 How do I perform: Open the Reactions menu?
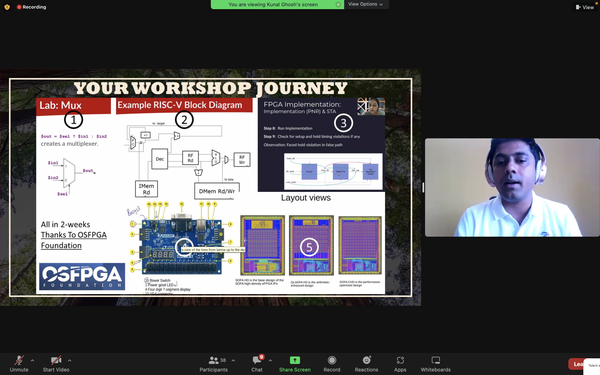[366, 364]
